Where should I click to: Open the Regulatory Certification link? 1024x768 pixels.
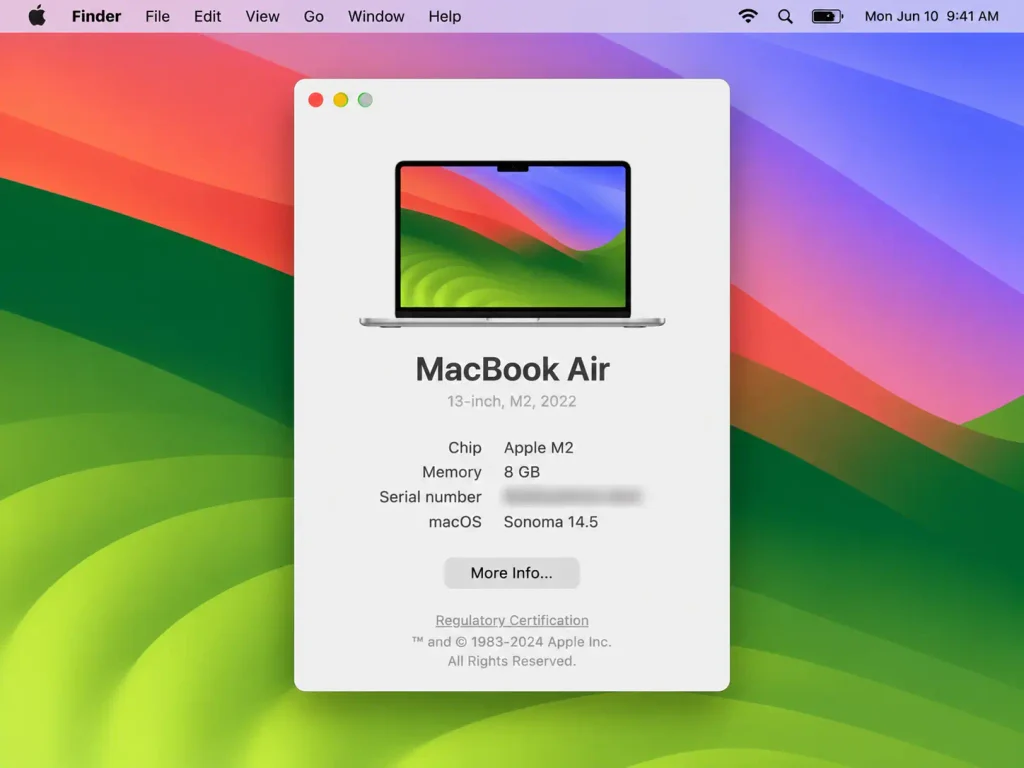511,620
